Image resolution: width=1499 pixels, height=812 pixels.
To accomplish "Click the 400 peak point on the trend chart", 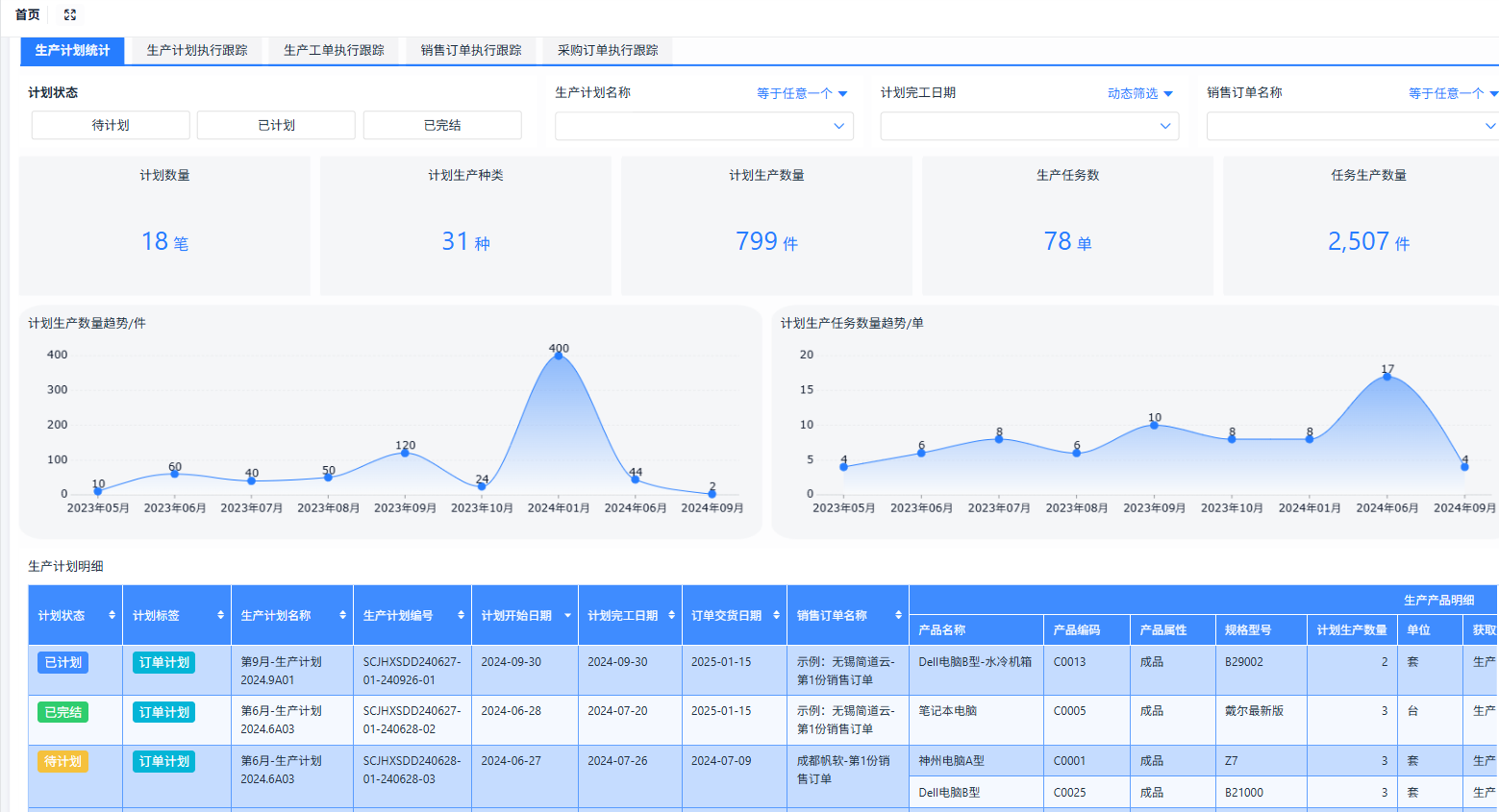I will point(558,355).
